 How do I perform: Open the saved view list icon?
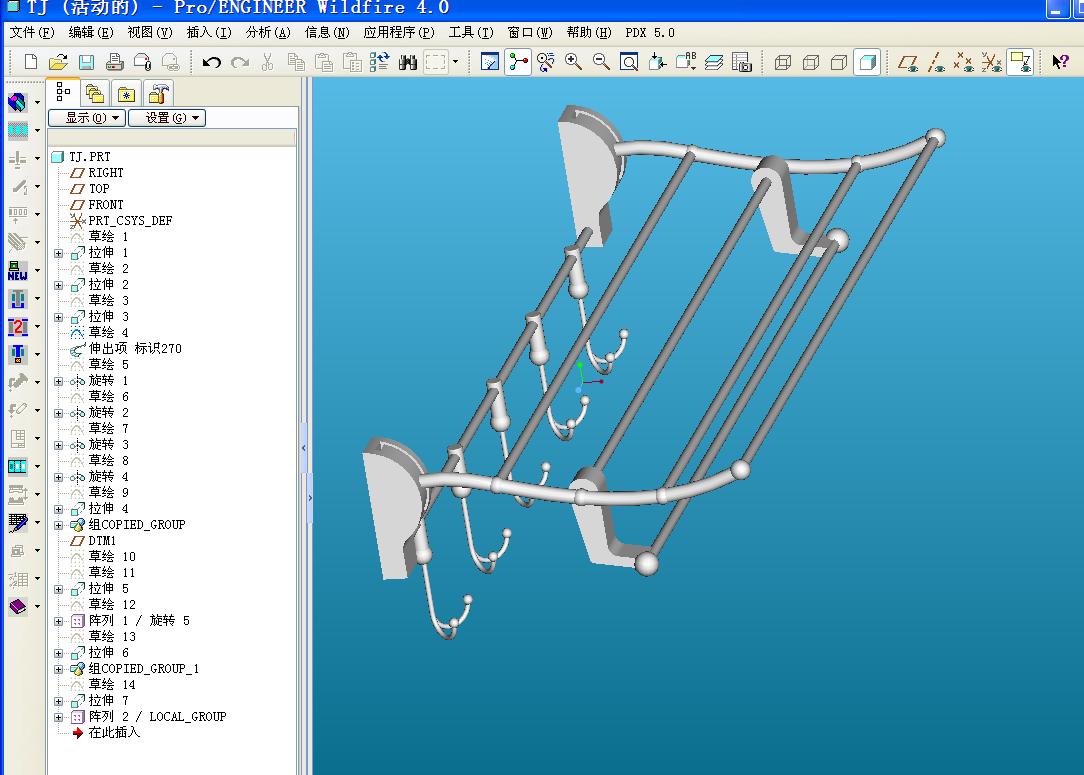(686, 62)
